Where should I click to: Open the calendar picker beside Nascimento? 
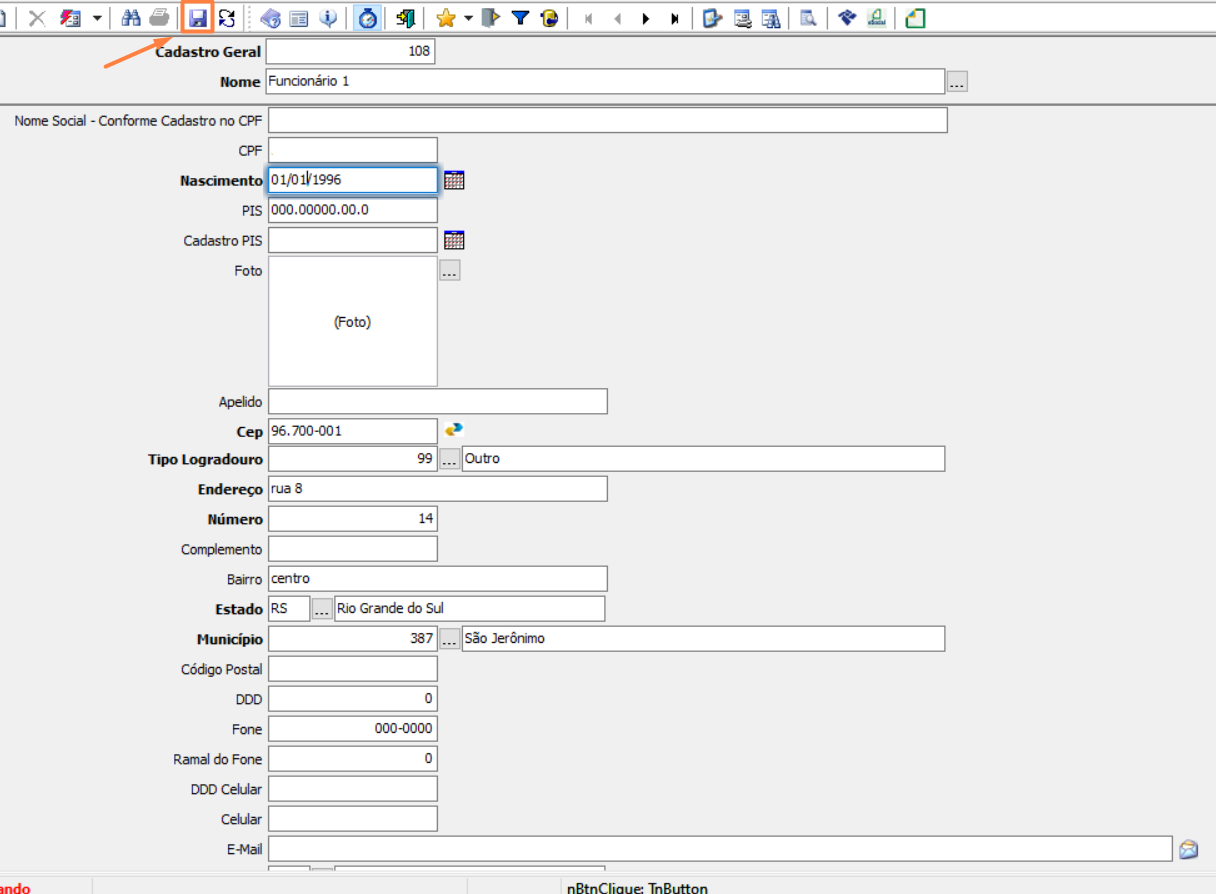pyautogui.click(x=454, y=180)
